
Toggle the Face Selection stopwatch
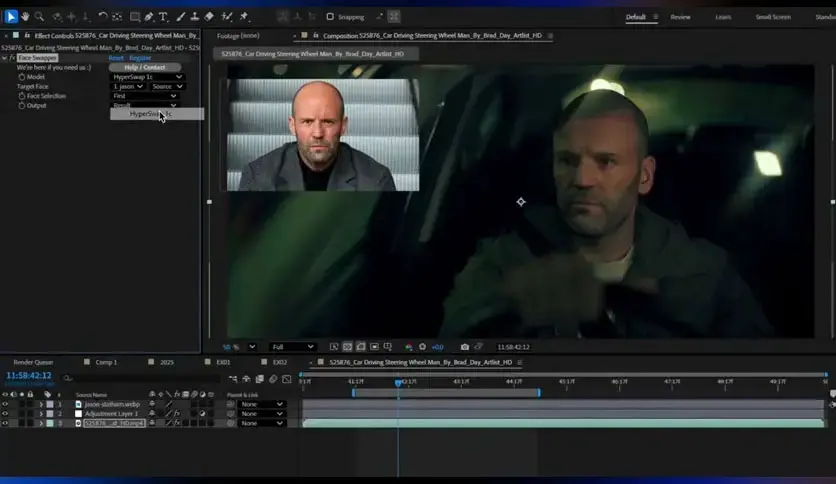tap(22, 96)
